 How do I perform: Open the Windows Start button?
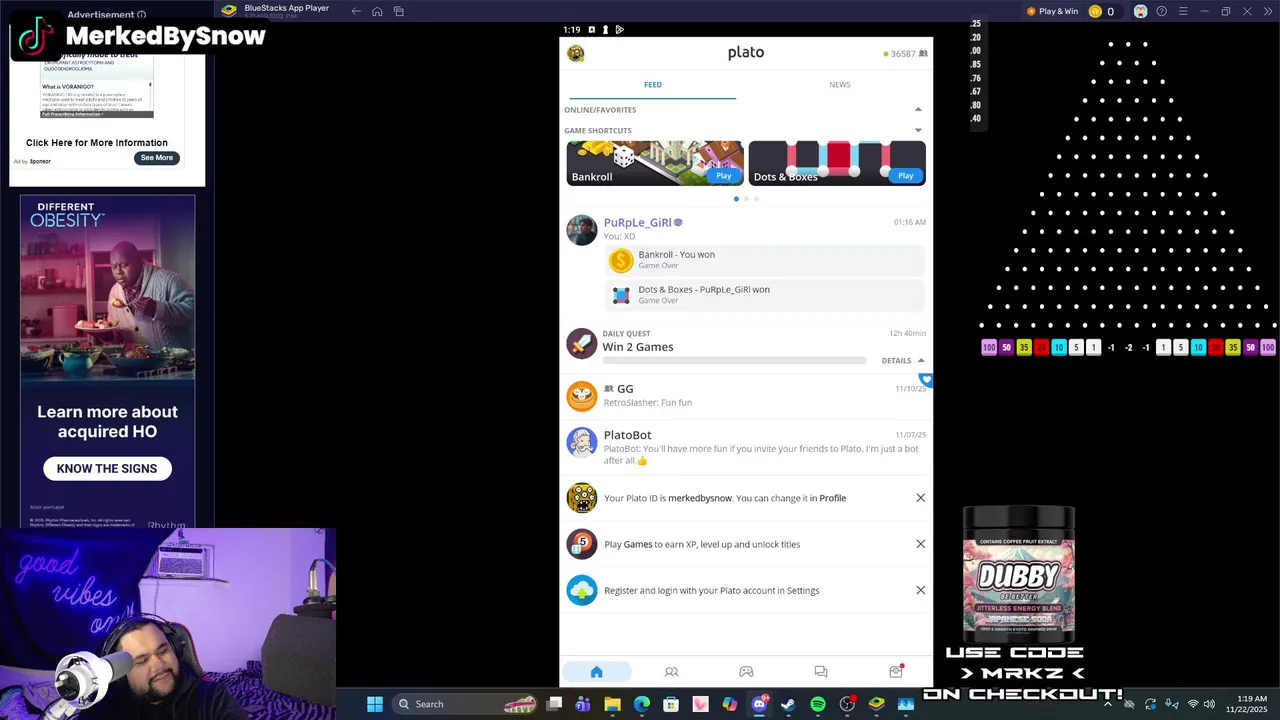[374, 704]
